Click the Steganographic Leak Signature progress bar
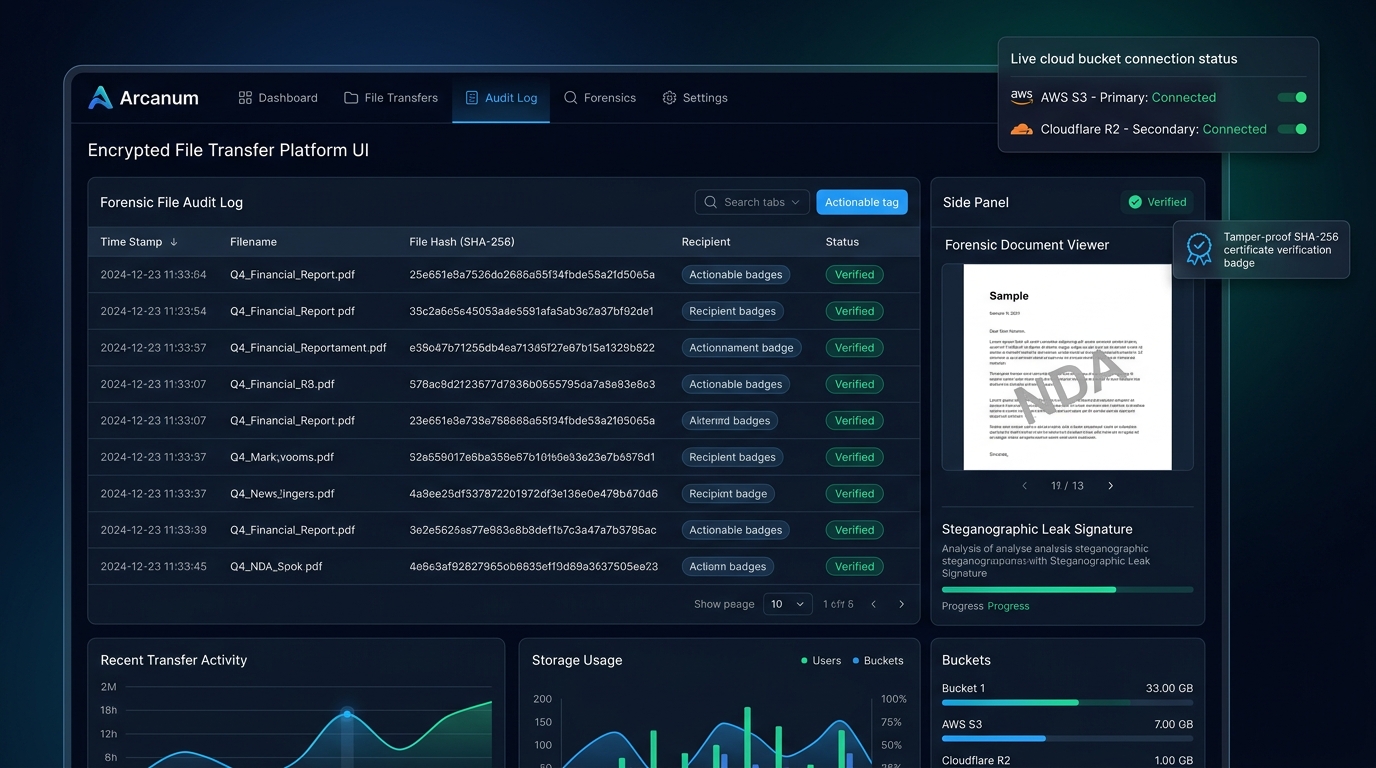The image size is (1376, 768). tap(1067, 590)
